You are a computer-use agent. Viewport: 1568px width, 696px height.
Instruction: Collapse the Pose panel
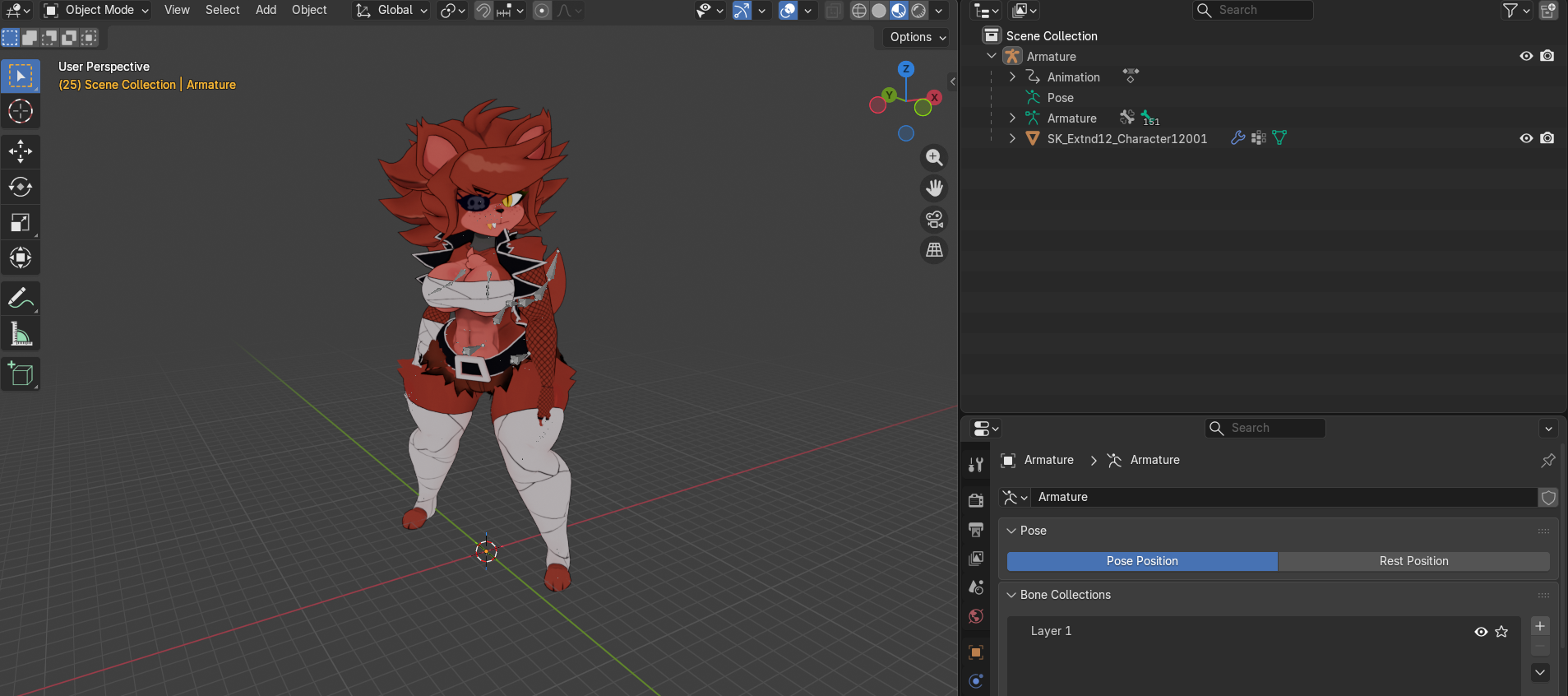(x=1012, y=531)
